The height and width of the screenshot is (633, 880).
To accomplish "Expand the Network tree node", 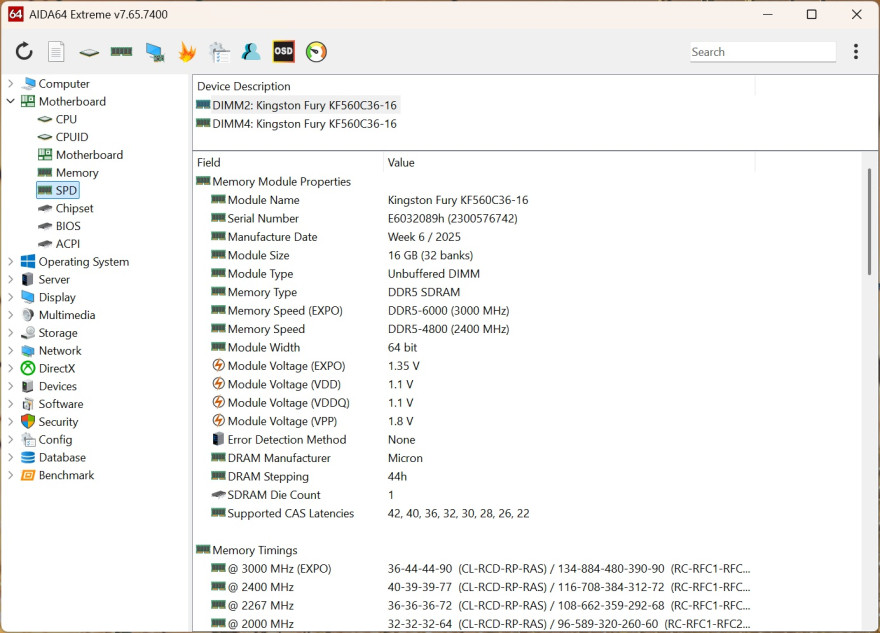I will coord(10,351).
